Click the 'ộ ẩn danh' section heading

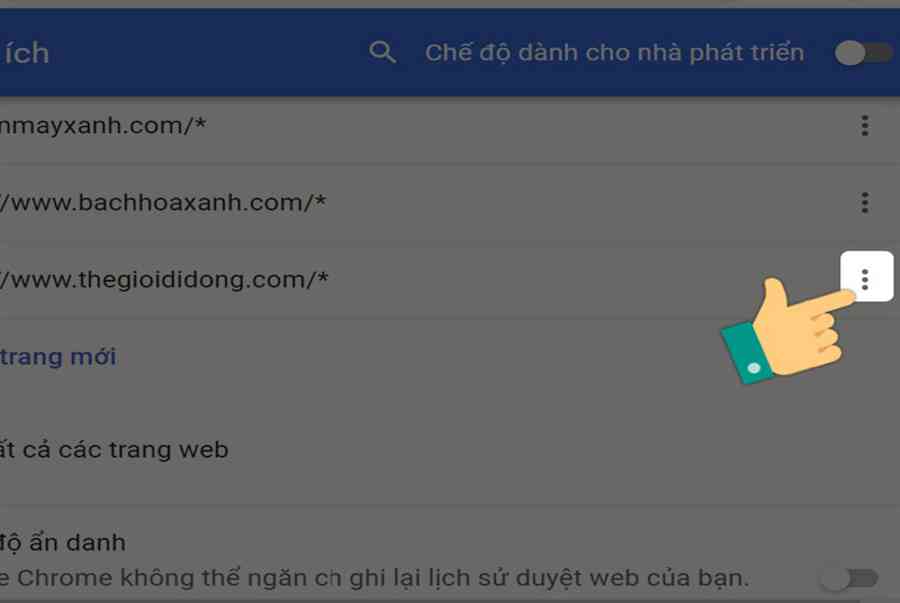pyautogui.click(x=63, y=542)
